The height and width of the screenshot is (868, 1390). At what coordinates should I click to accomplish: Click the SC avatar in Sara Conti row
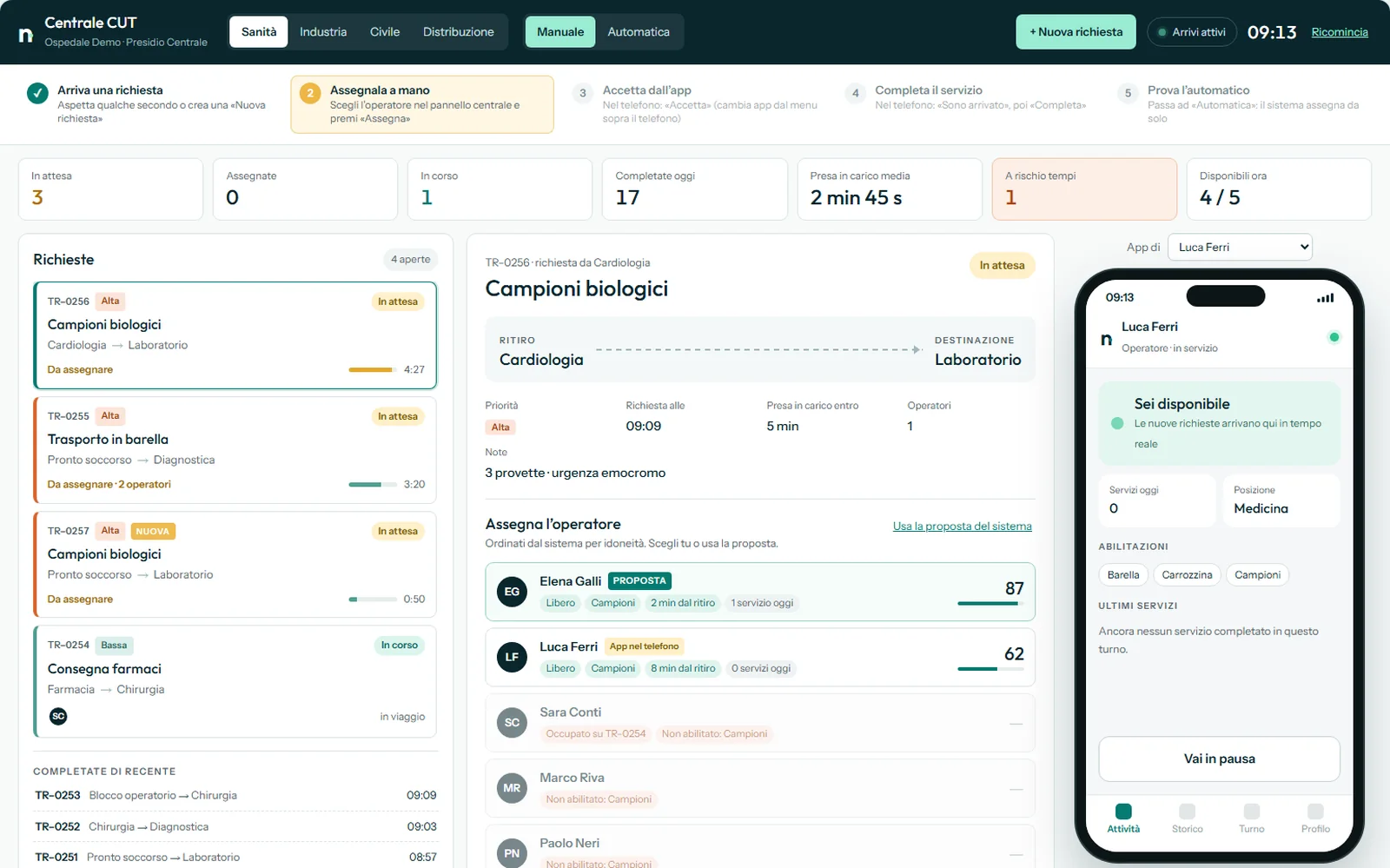tap(512, 723)
